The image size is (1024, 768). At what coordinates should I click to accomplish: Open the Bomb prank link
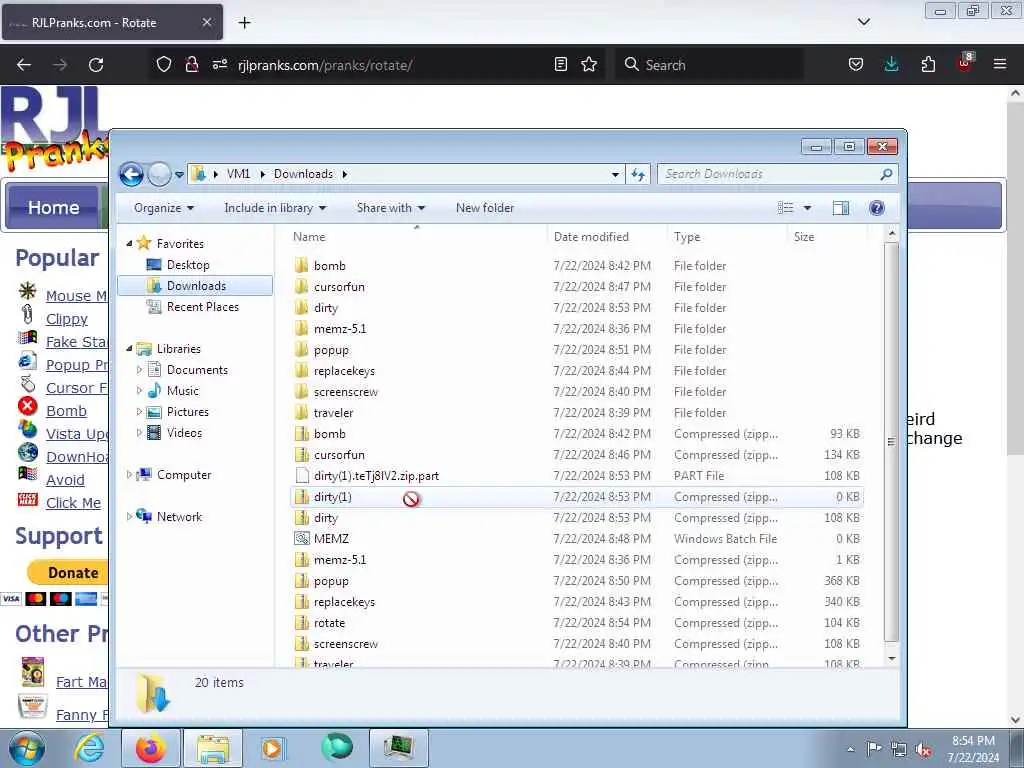point(66,411)
